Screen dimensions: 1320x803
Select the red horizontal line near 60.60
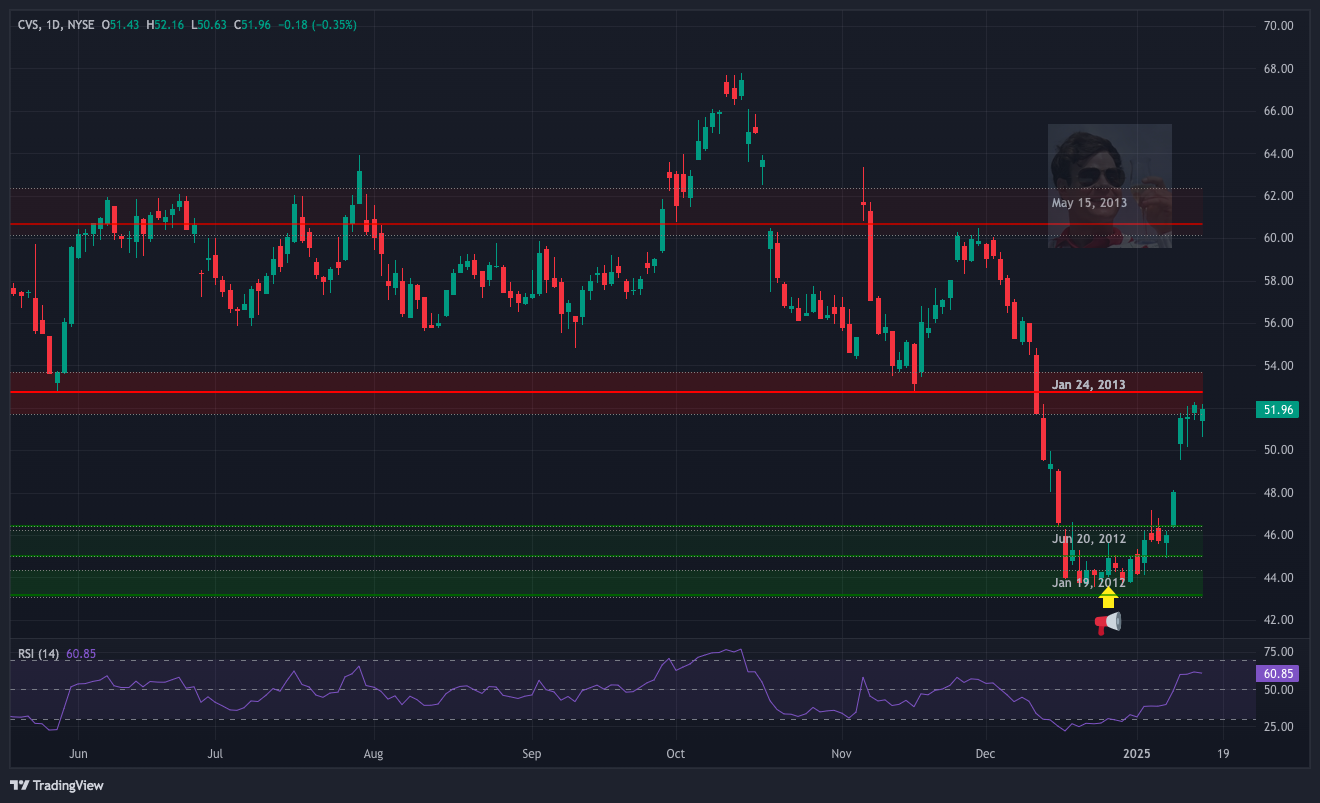point(606,224)
